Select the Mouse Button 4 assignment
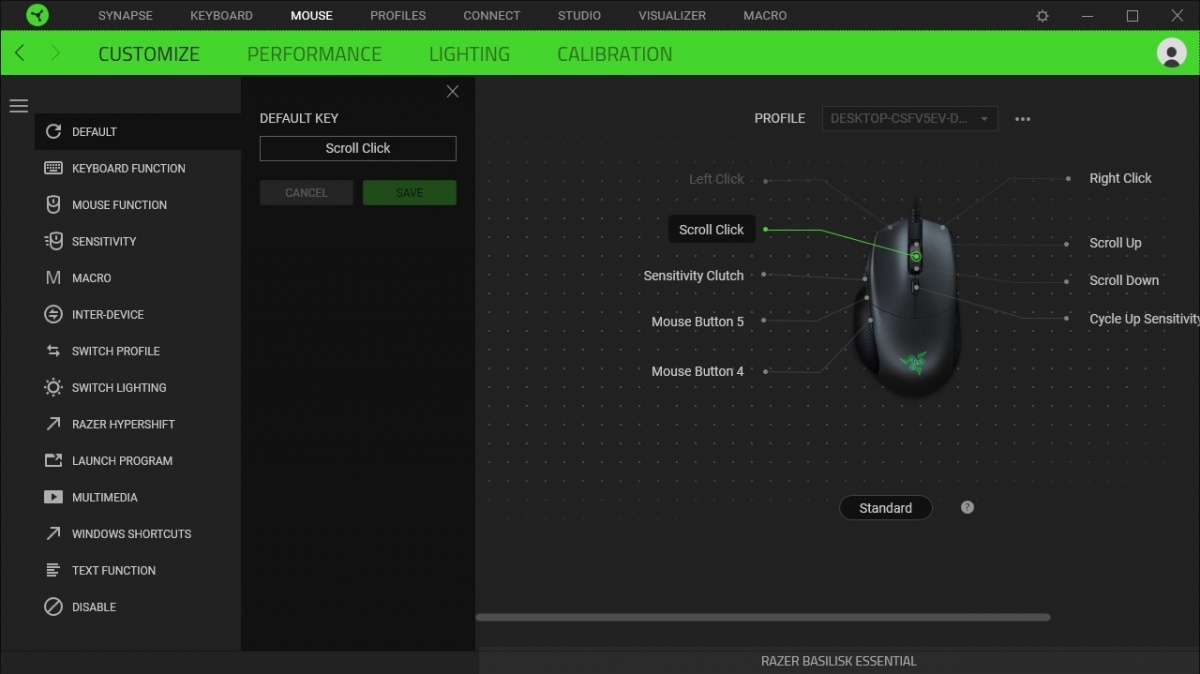1200x674 pixels. 697,371
